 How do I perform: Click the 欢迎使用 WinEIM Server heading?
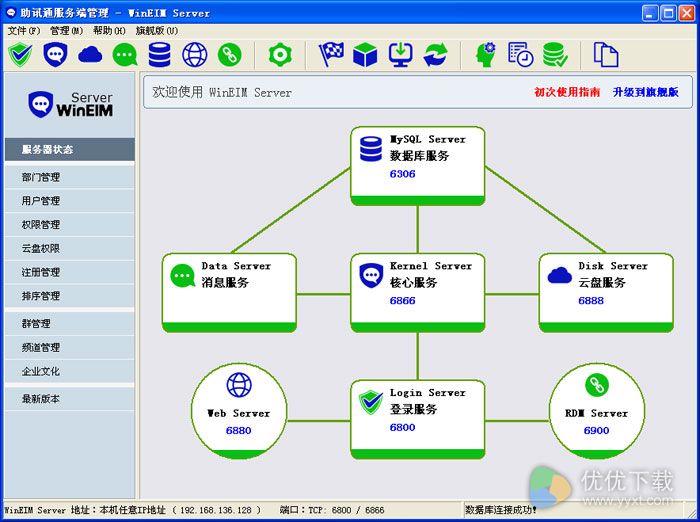(x=222, y=92)
